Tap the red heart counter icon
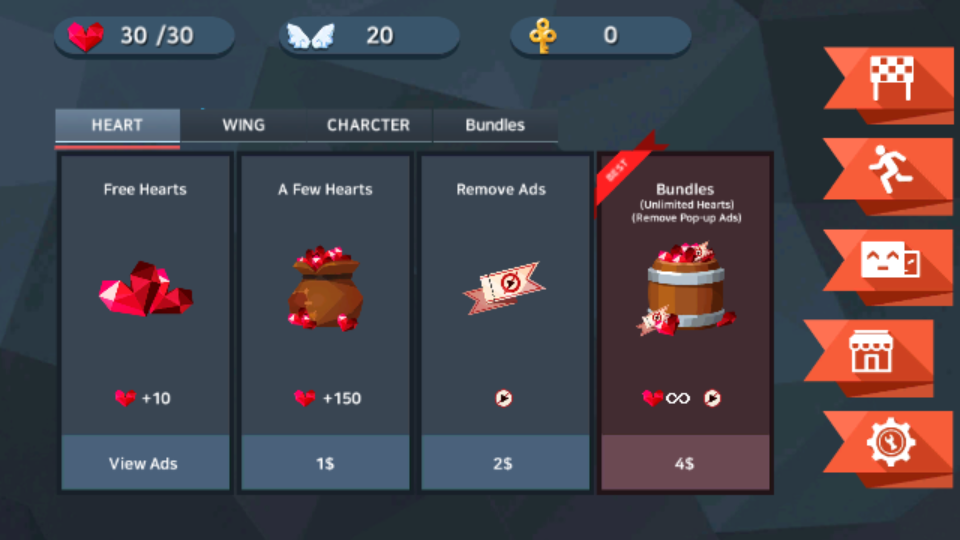960x540 pixels. [86, 36]
